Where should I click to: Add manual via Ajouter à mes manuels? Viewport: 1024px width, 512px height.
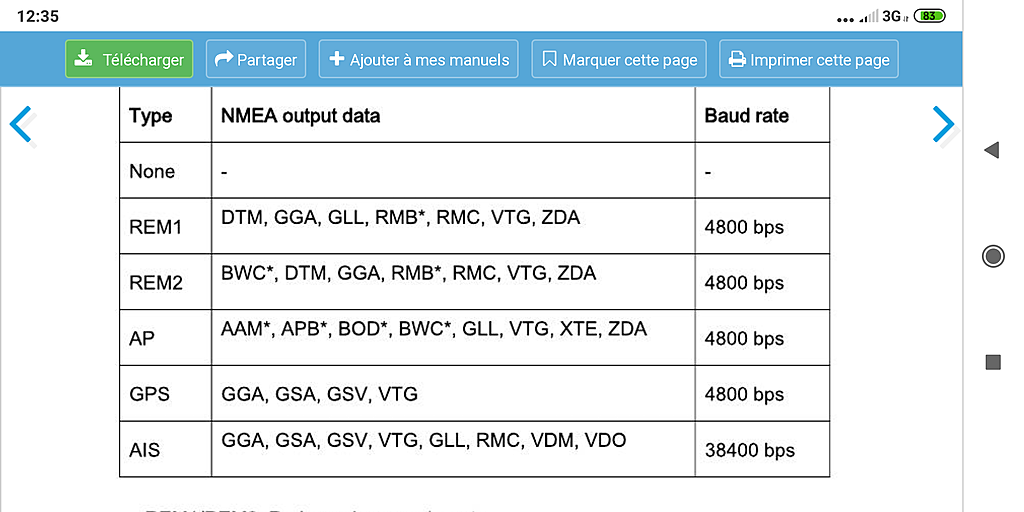[419, 59]
